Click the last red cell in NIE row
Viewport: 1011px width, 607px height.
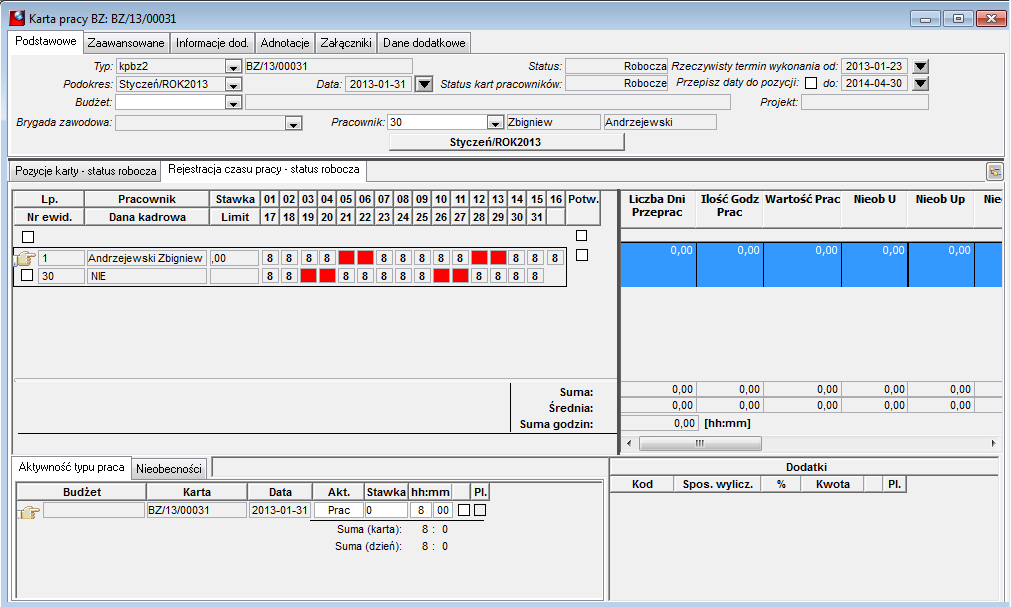[x=460, y=276]
